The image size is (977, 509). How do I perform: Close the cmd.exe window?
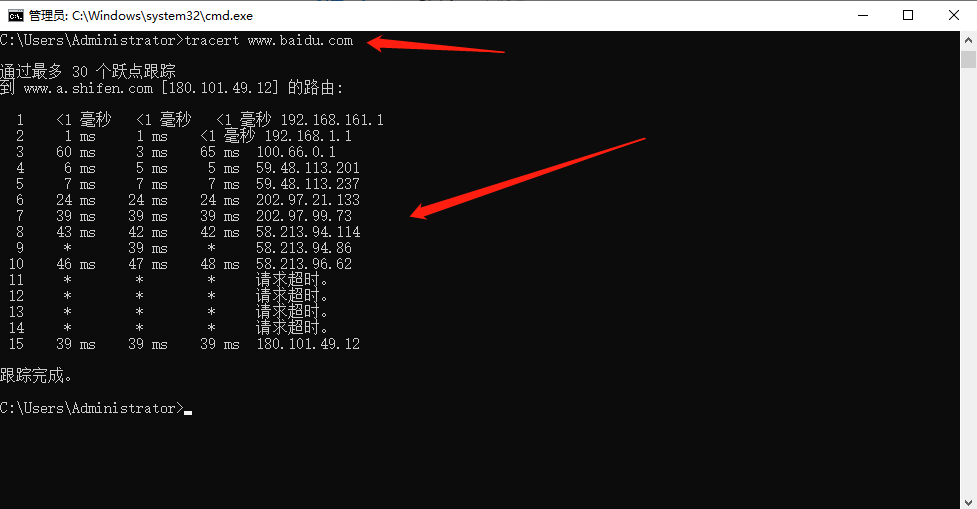point(954,16)
